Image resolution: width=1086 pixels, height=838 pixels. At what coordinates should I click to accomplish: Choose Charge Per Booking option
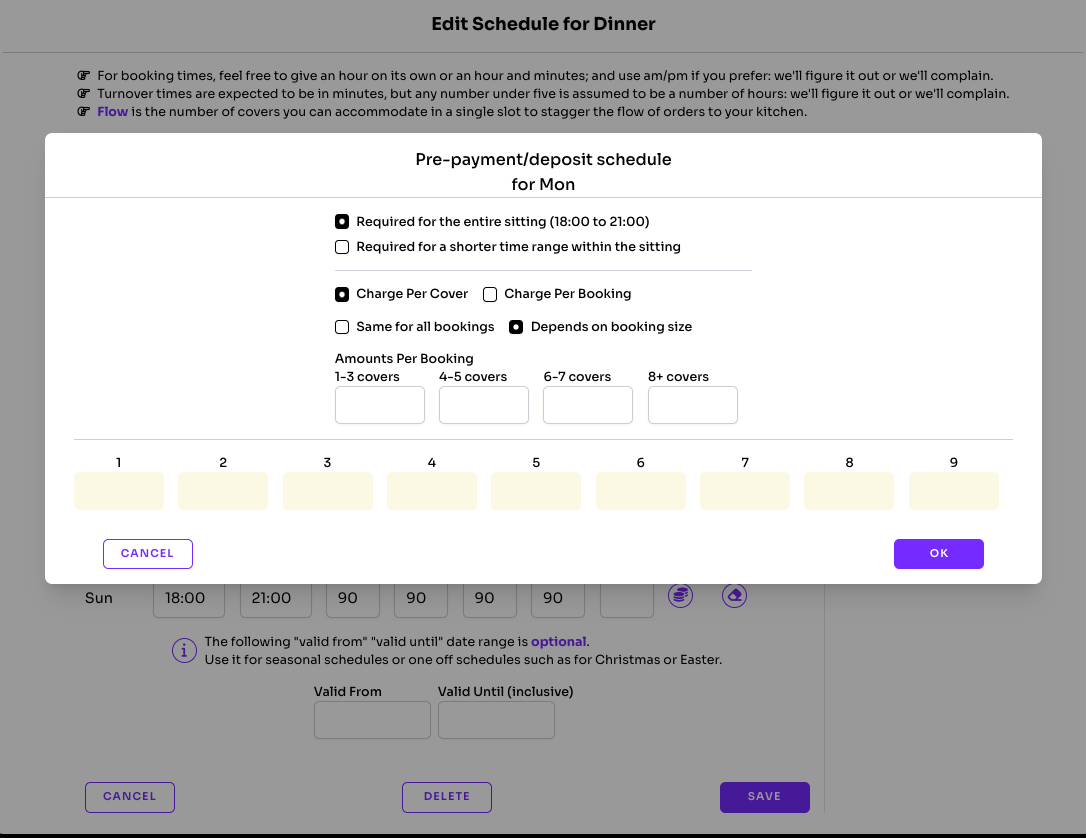(x=490, y=294)
